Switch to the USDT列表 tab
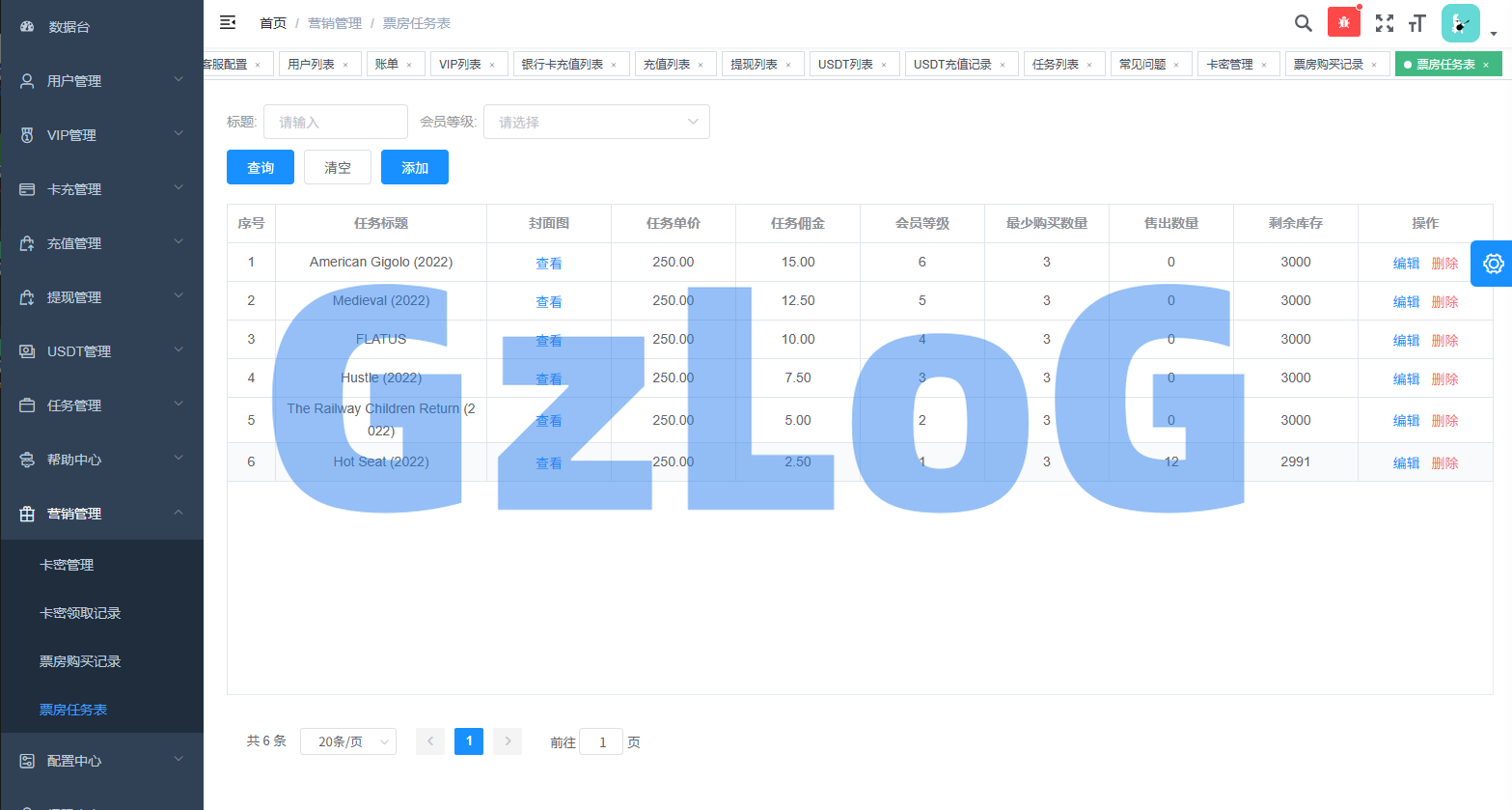This screenshot has height=810, width=1512. point(845,64)
